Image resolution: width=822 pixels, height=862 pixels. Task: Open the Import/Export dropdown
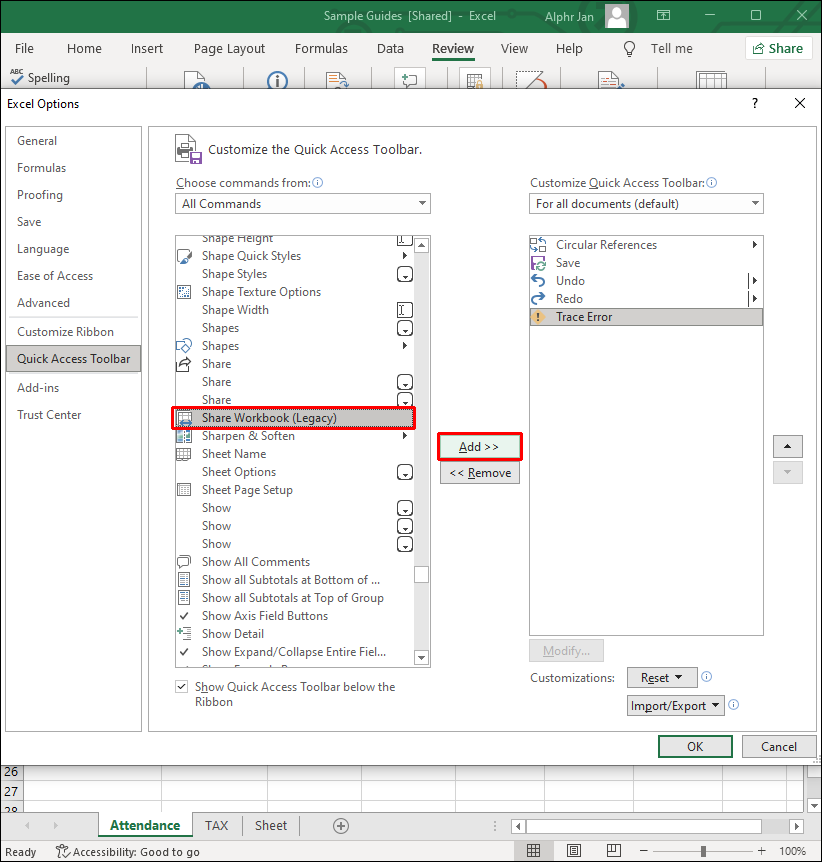[x=676, y=705]
